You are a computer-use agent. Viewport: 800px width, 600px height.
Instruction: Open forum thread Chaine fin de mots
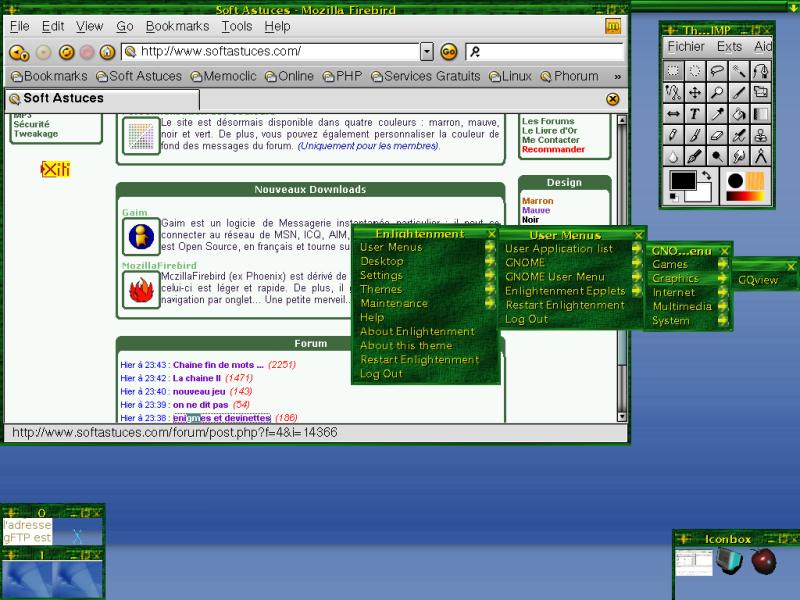[218, 365]
